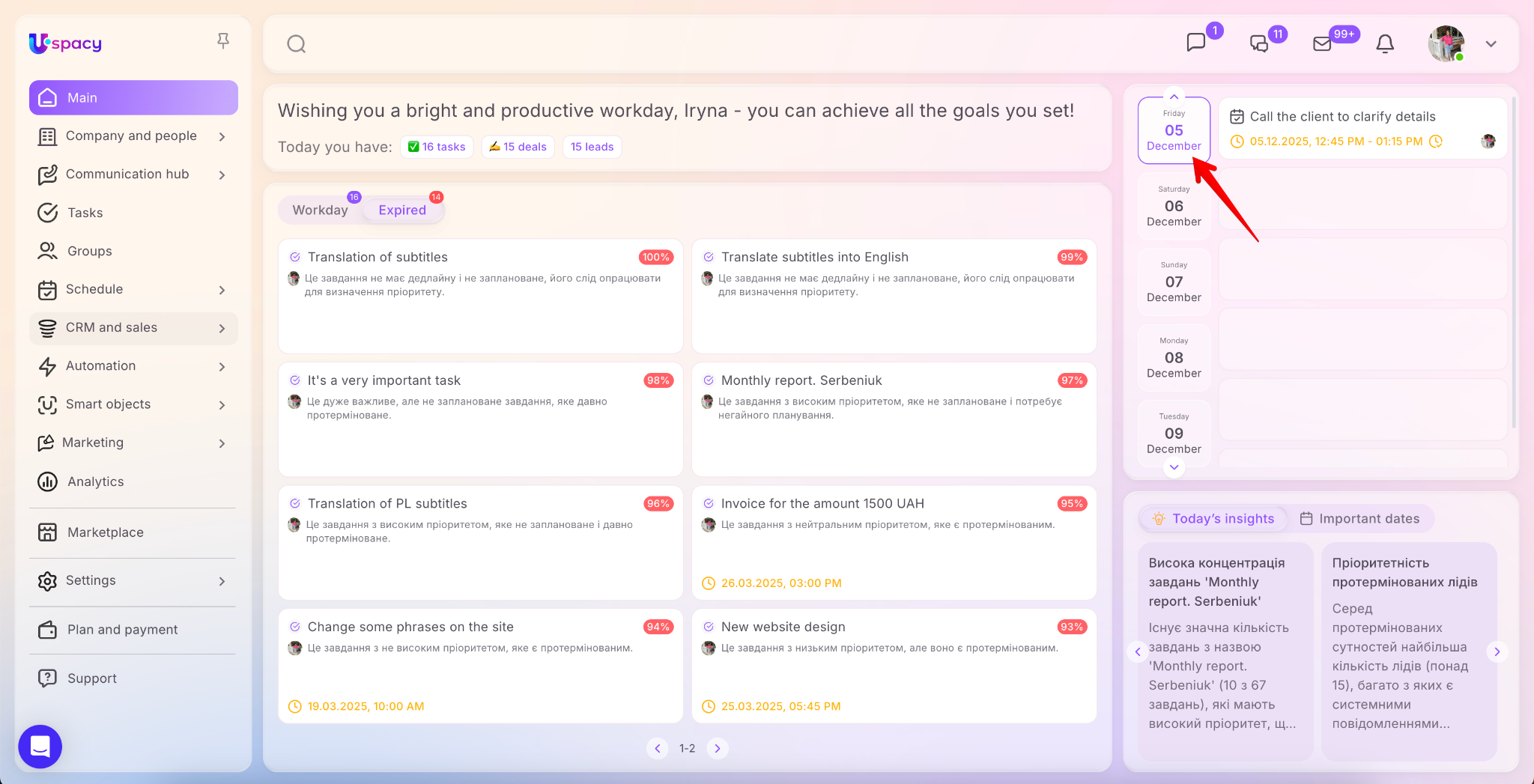This screenshot has width=1534, height=784.
Task: Click the 100% priority score badge
Action: tap(655, 257)
